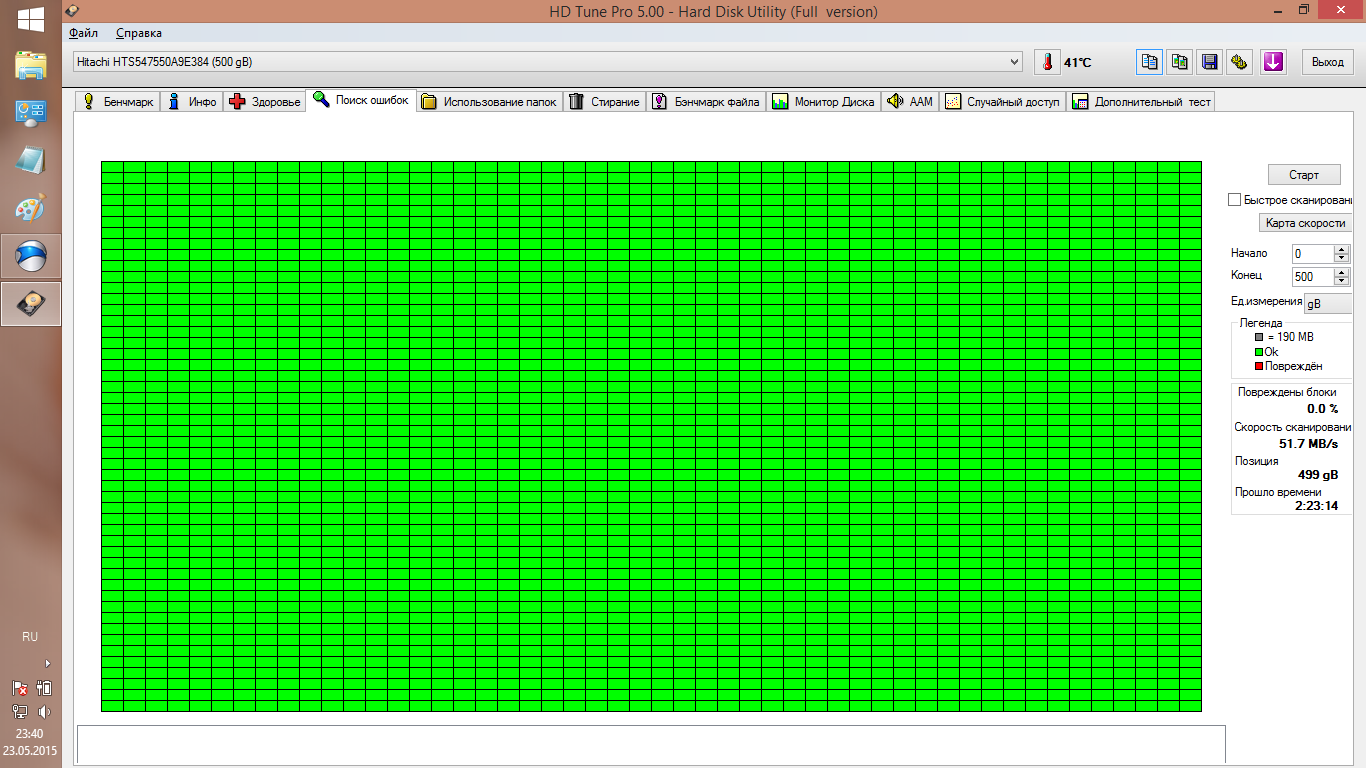The image size is (1366, 768).
Task: Switch to the blue sphere browser icon
Action: click(30, 257)
